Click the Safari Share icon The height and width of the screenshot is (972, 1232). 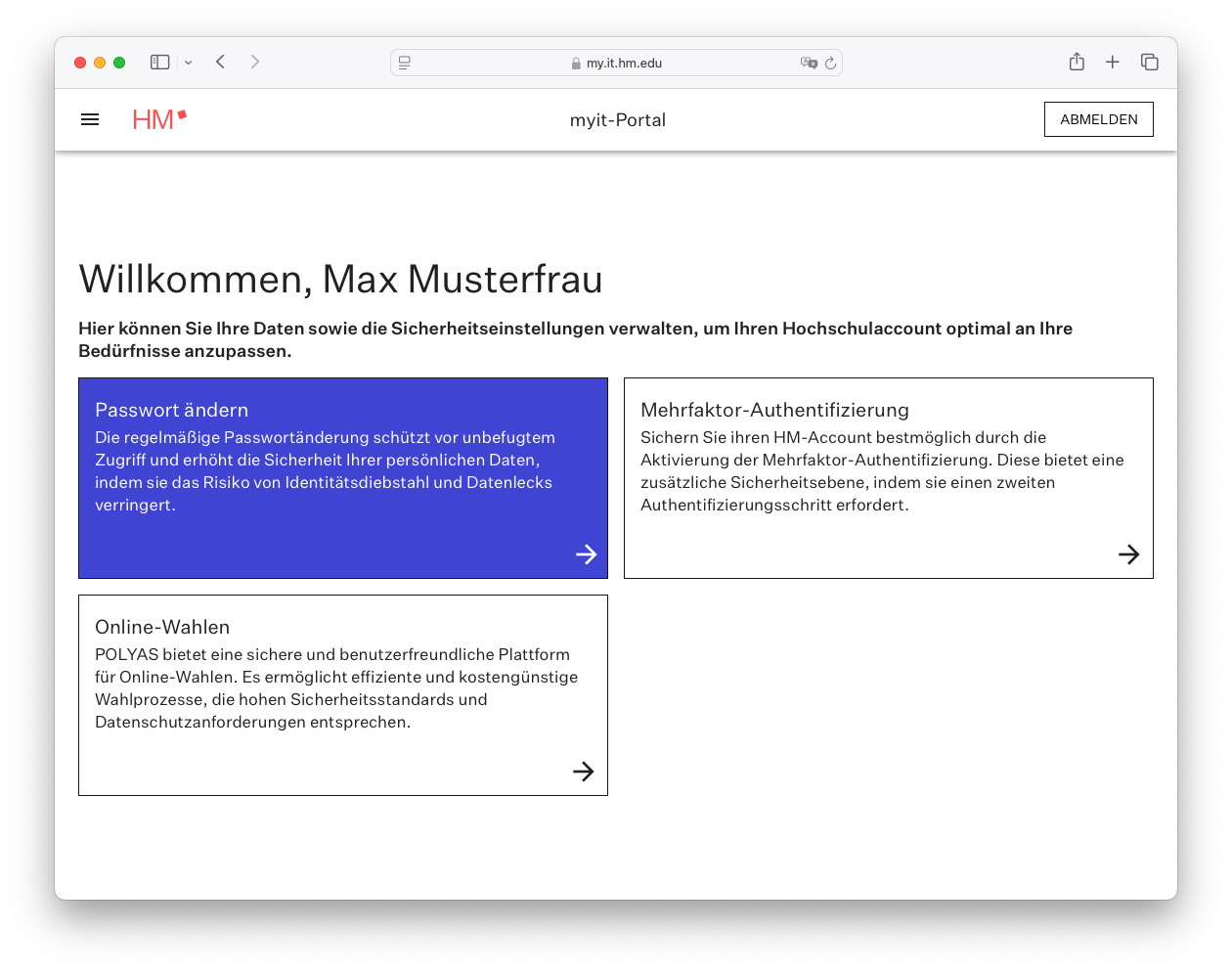pos(1077,63)
